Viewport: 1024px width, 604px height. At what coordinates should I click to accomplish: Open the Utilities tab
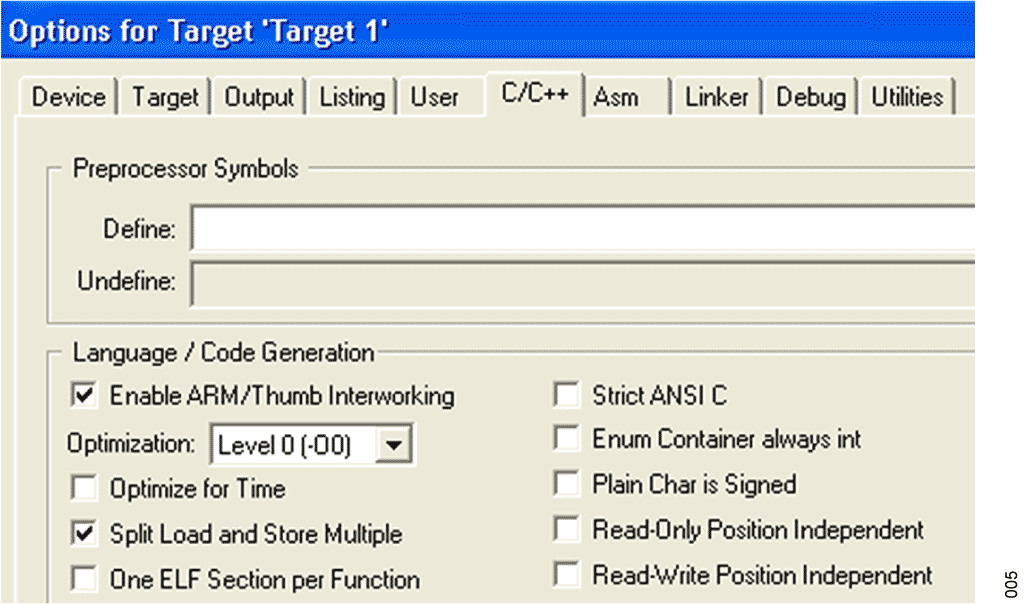(x=907, y=97)
